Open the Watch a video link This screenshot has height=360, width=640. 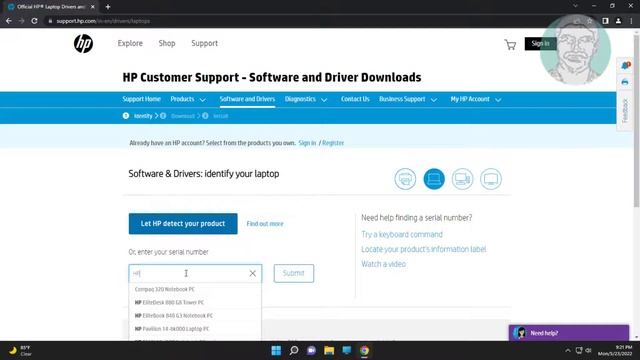point(383,264)
